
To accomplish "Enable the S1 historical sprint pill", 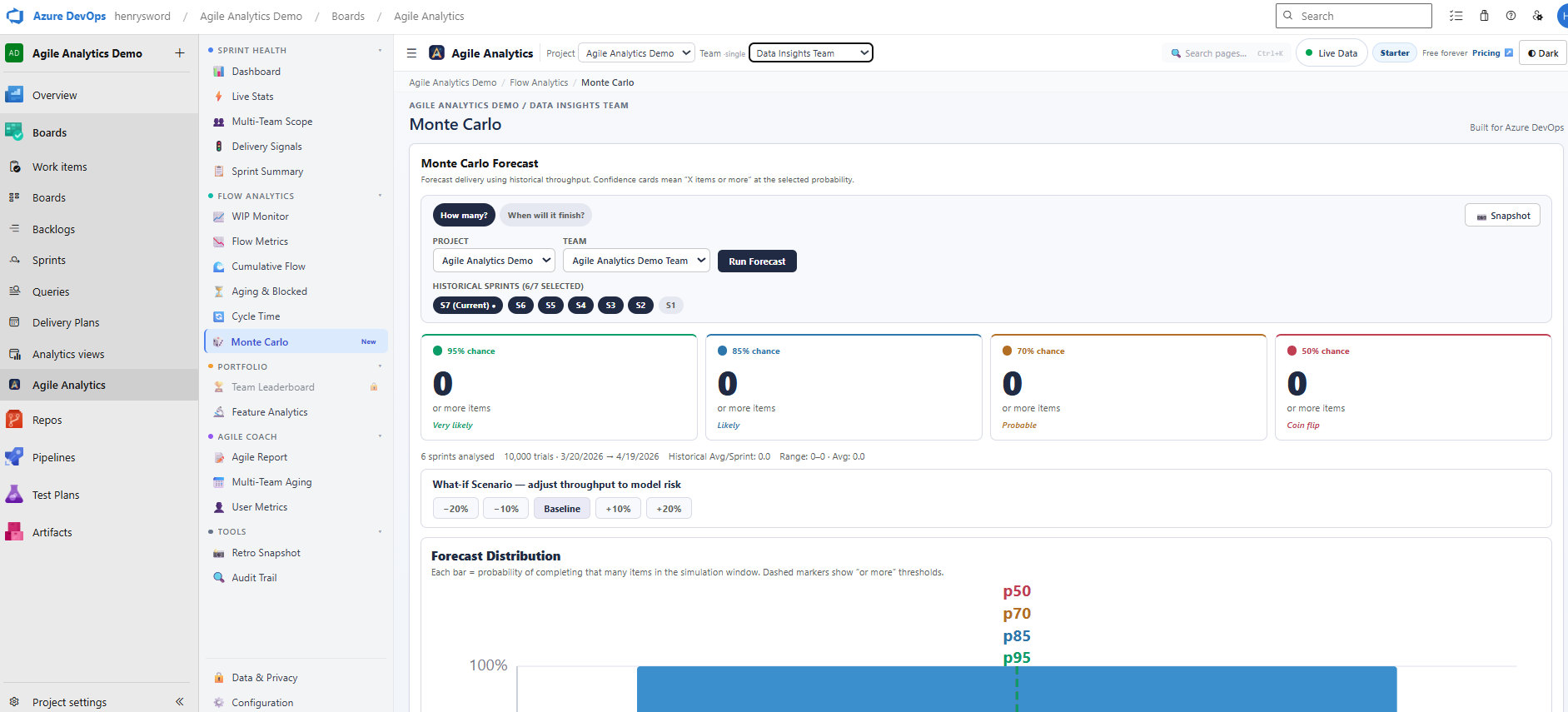I will (x=670, y=306).
